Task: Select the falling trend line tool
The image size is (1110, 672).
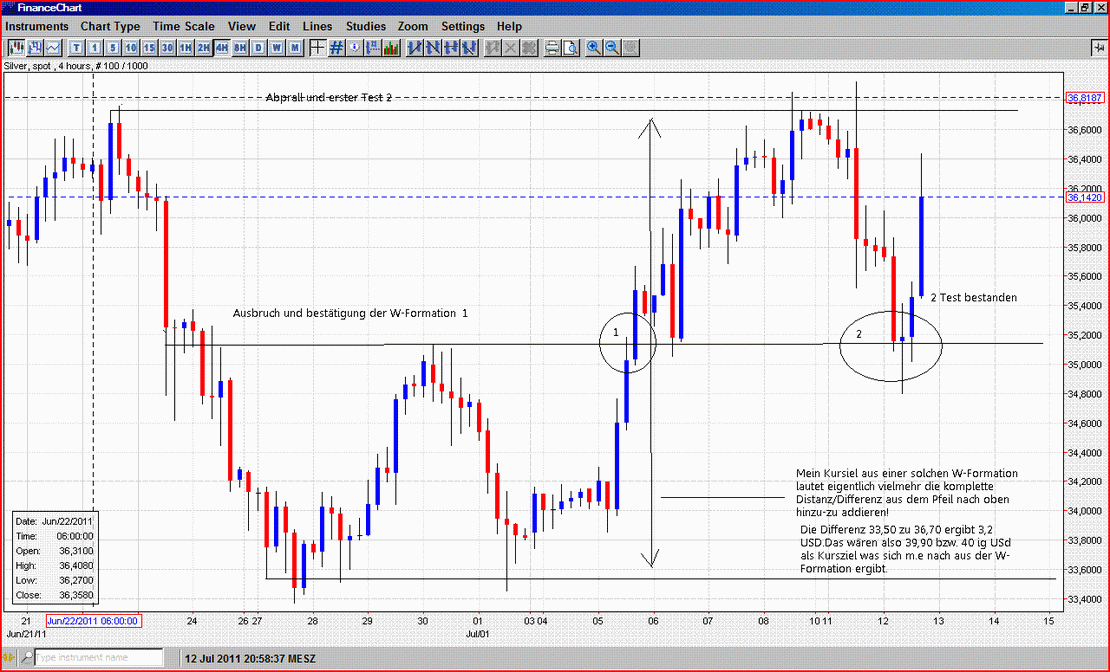Action: (433, 47)
